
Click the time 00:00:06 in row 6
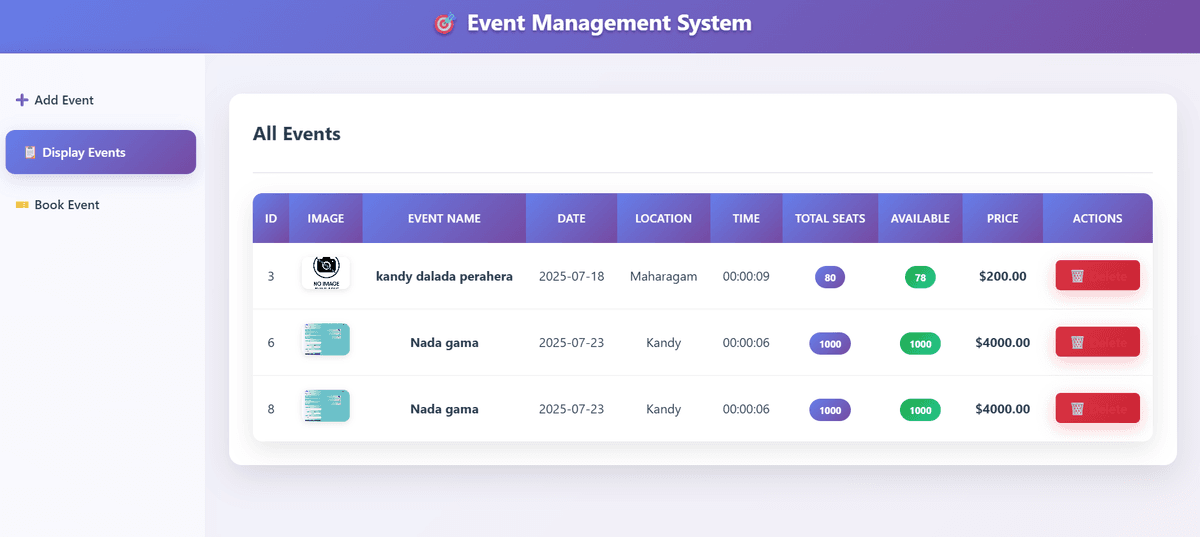click(x=746, y=342)
